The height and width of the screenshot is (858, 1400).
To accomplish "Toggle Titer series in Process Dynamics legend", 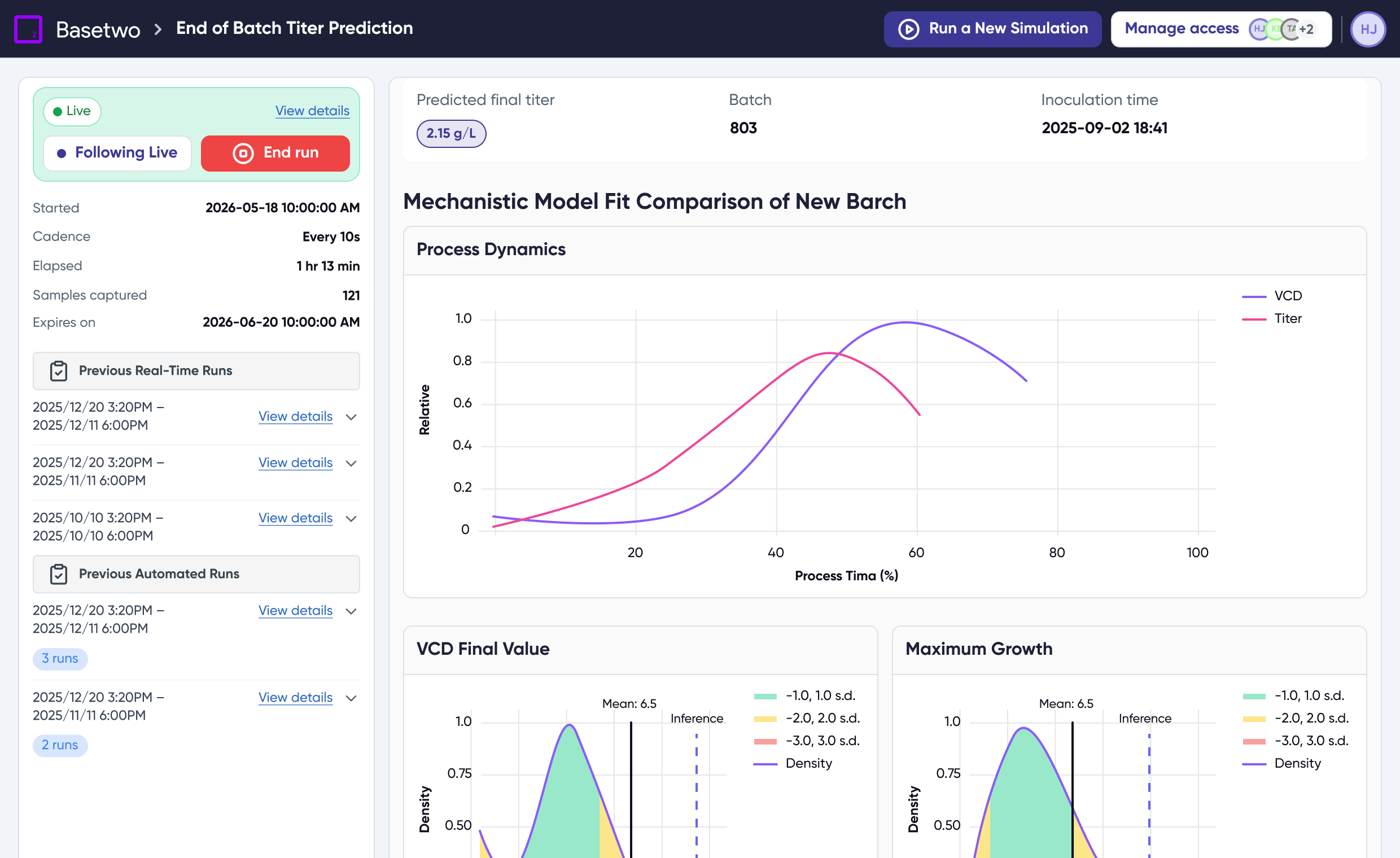I will coord(1272,319).
